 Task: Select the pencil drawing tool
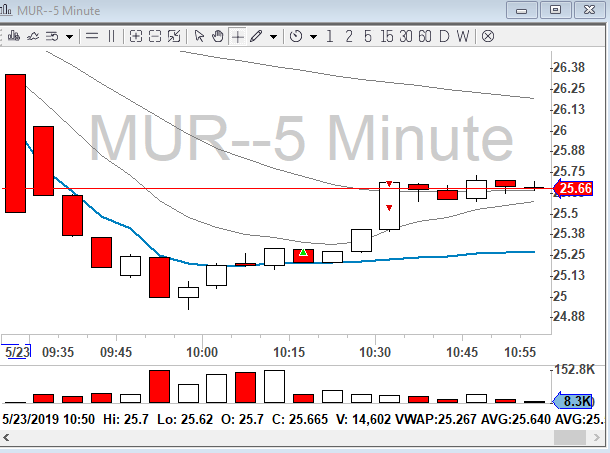click(256, 36)
